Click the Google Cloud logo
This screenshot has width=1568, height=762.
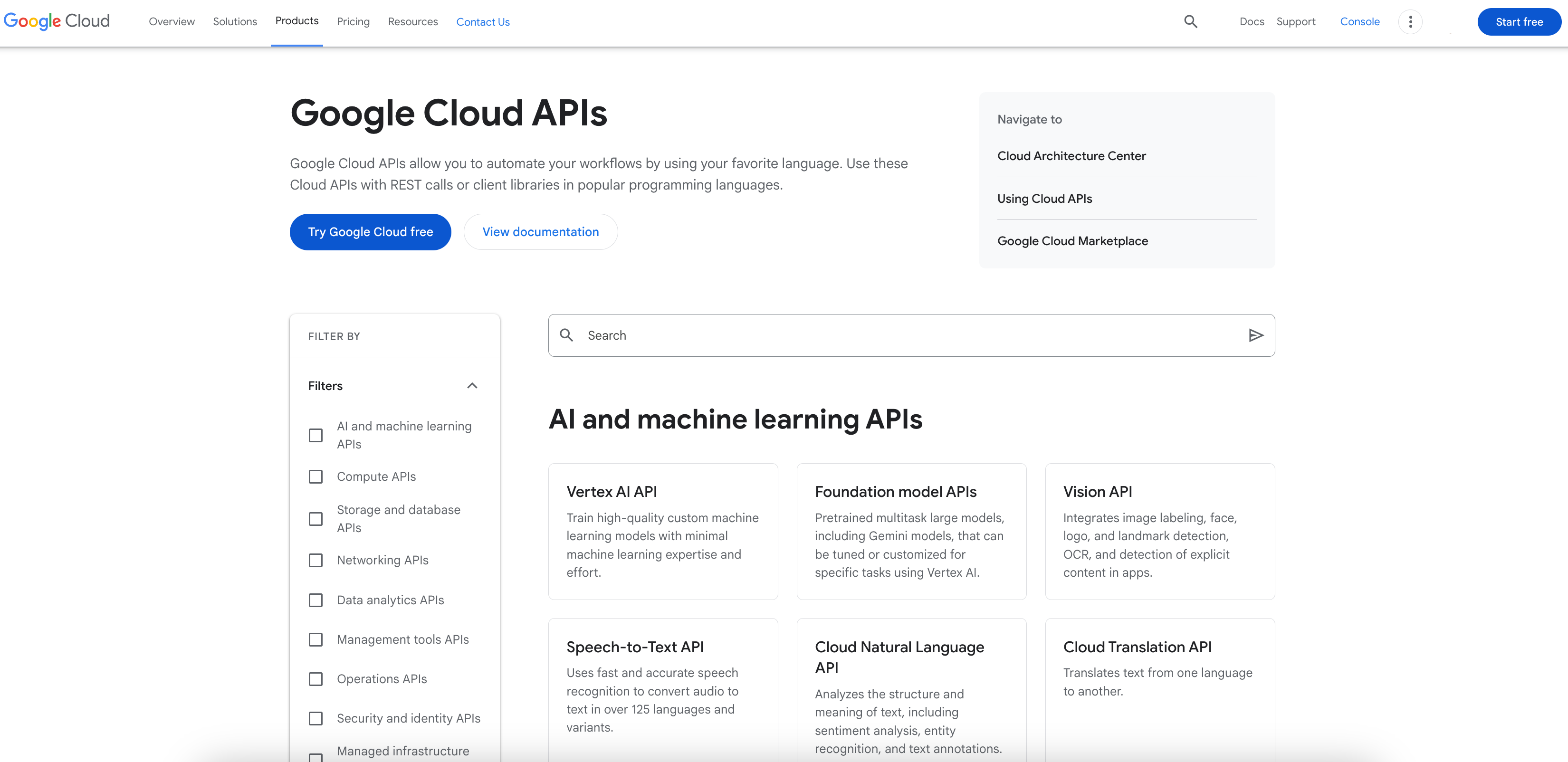coord(57,21)
